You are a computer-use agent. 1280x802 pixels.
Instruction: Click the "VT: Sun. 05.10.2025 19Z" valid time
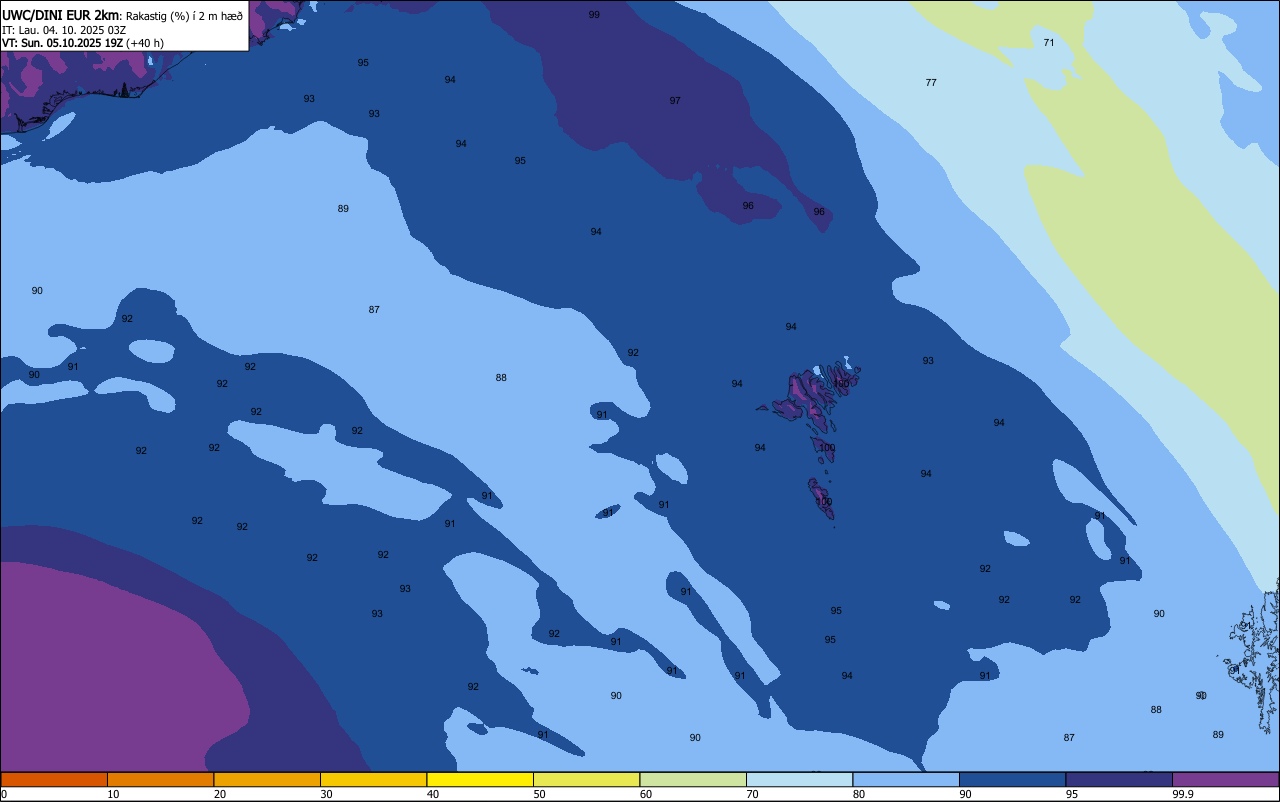click(x=62, y=43)
